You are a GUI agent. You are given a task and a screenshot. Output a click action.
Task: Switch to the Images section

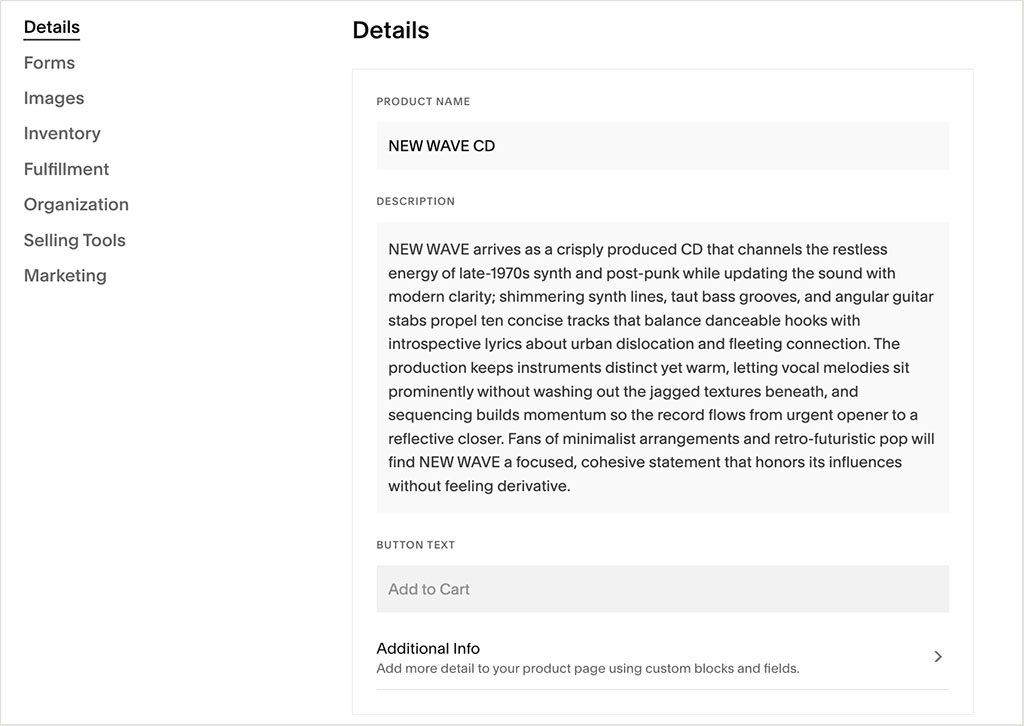point(54,98)
